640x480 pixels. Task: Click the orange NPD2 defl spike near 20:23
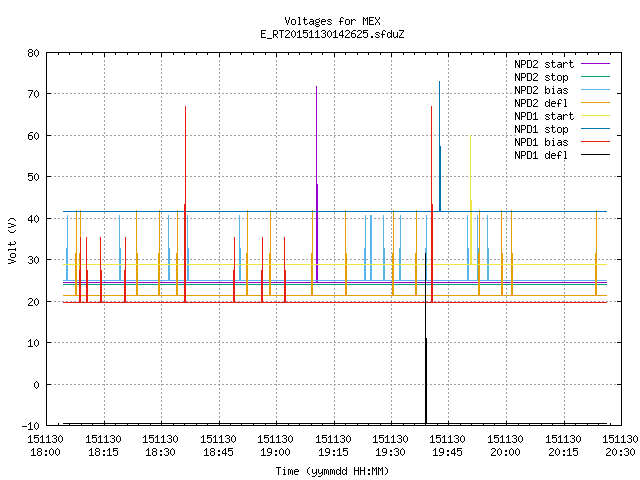(x=596, y=253)
